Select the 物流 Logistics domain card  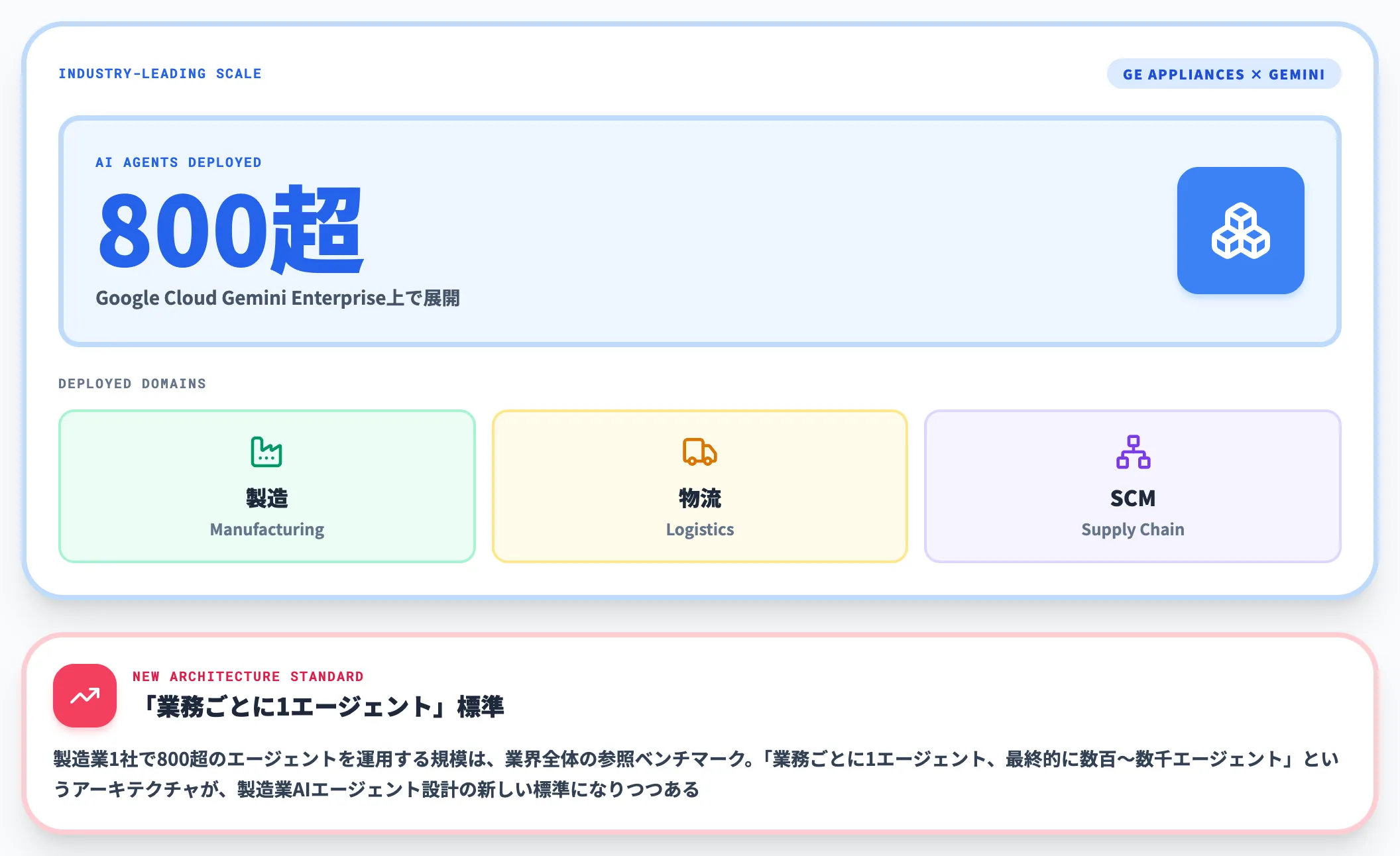(x=700, y=486)
